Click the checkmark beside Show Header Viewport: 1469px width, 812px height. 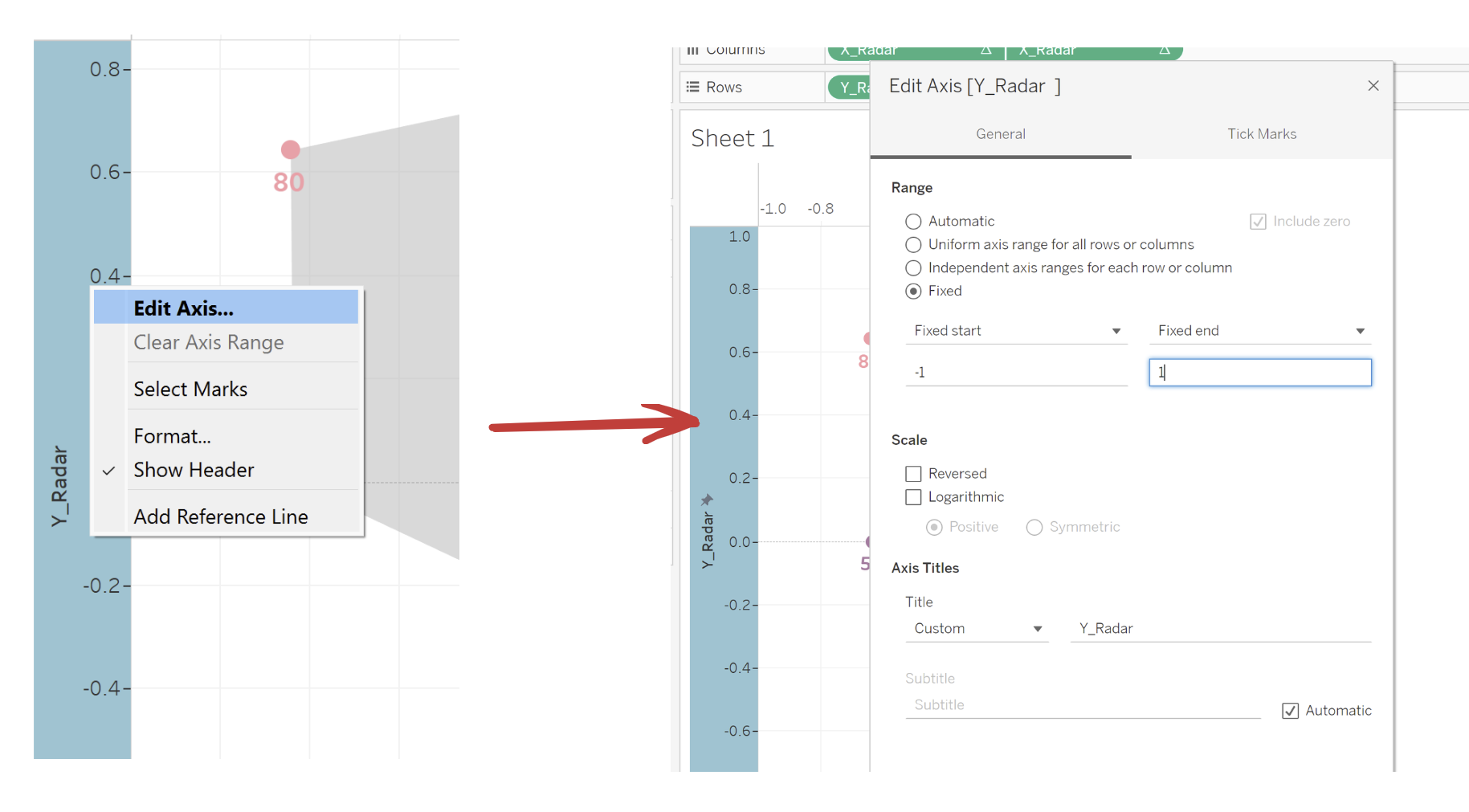[x=109, y=471]
